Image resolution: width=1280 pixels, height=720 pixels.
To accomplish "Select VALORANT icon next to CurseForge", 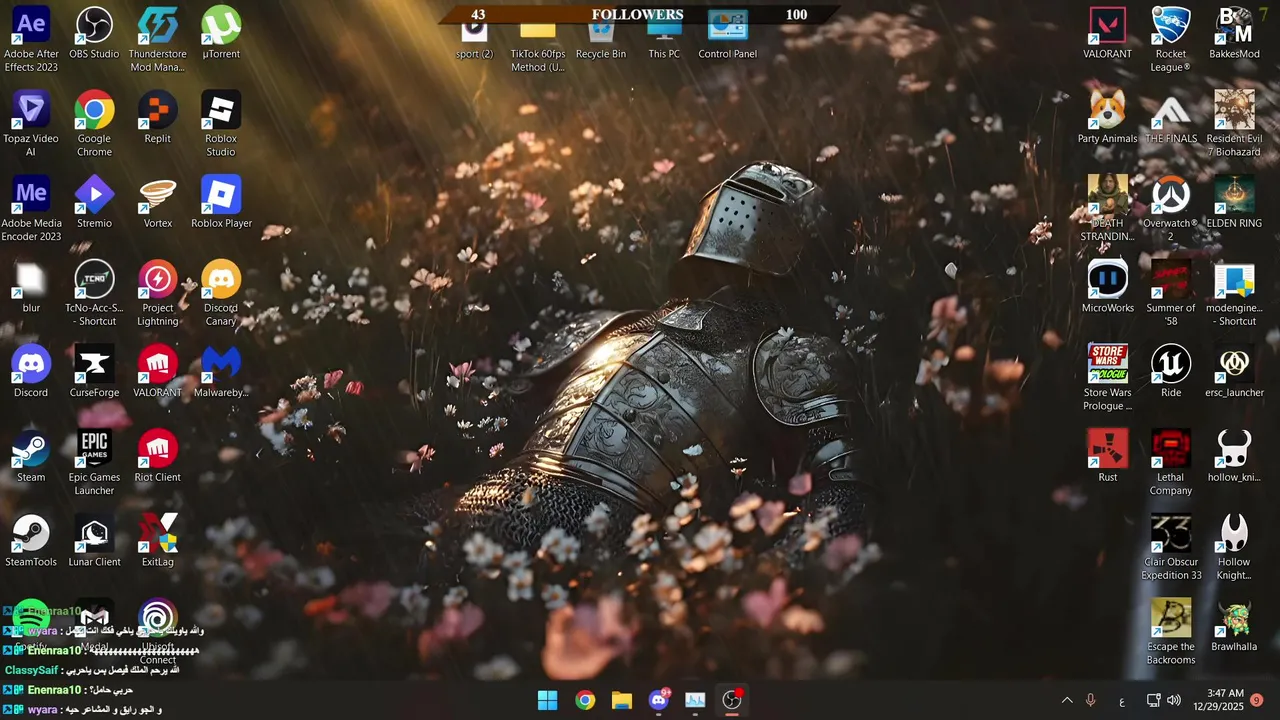I will [x=157, y=373].
